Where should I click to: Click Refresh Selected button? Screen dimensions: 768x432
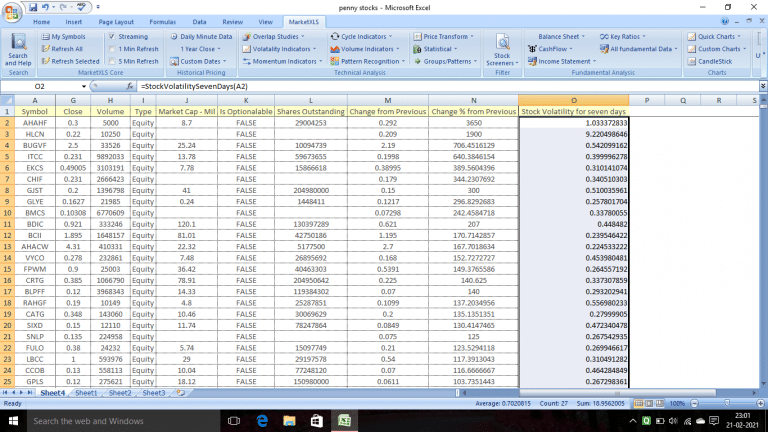(x=71, y=61)
